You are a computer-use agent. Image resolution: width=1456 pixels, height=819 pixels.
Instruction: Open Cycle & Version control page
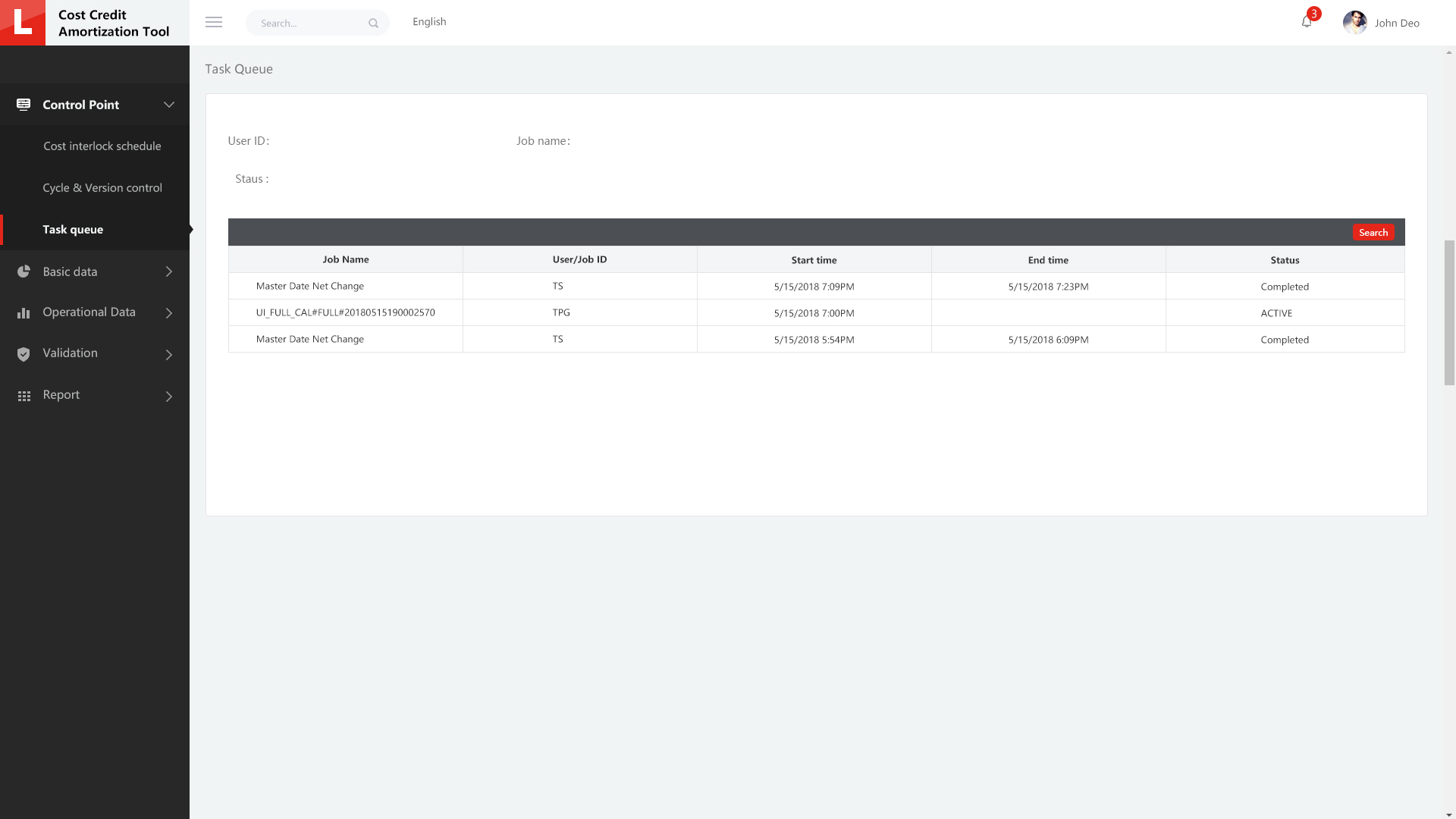click(x=102, y=187)
